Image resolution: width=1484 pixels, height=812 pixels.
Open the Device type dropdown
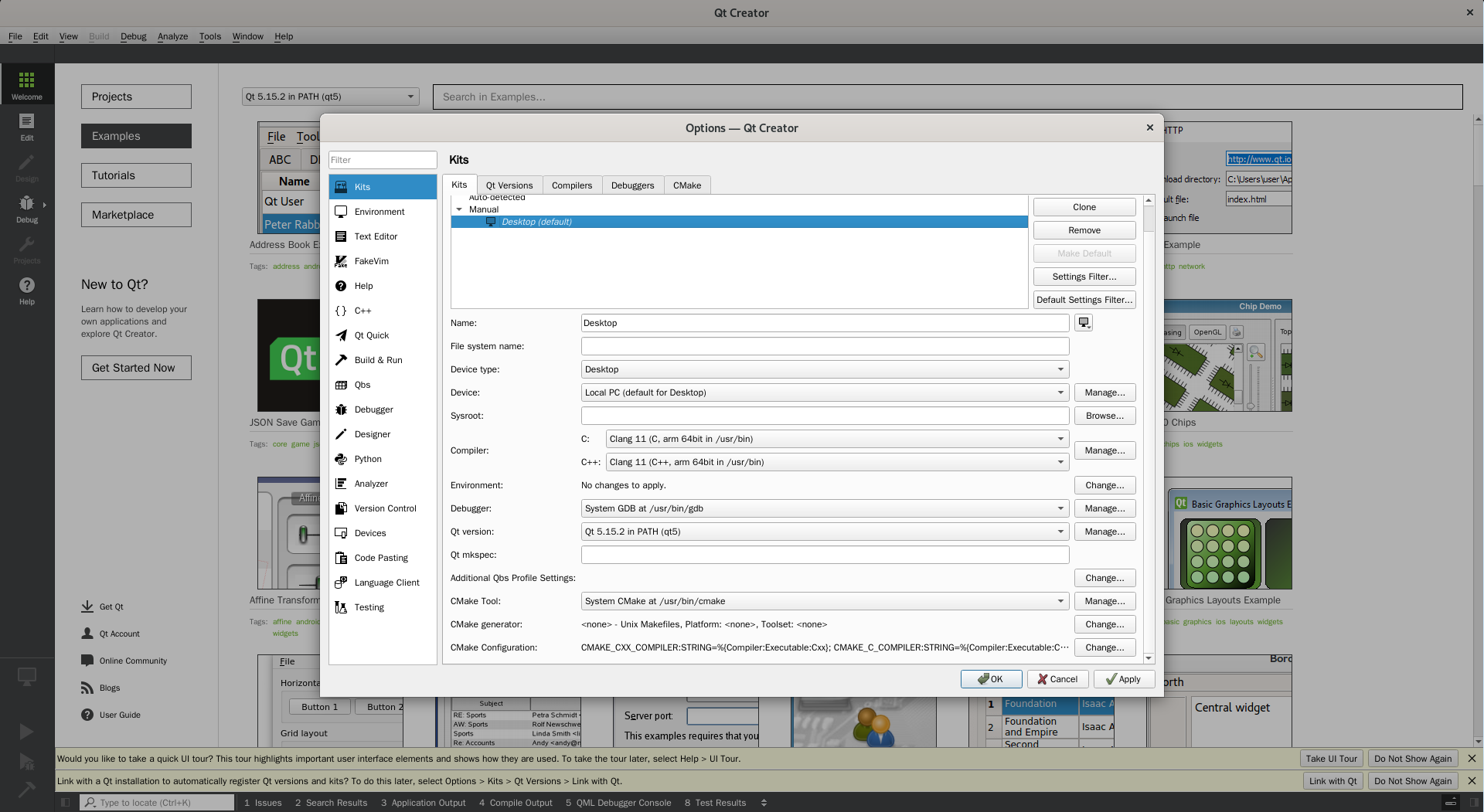pyautogui.click(x=825, y=369)
